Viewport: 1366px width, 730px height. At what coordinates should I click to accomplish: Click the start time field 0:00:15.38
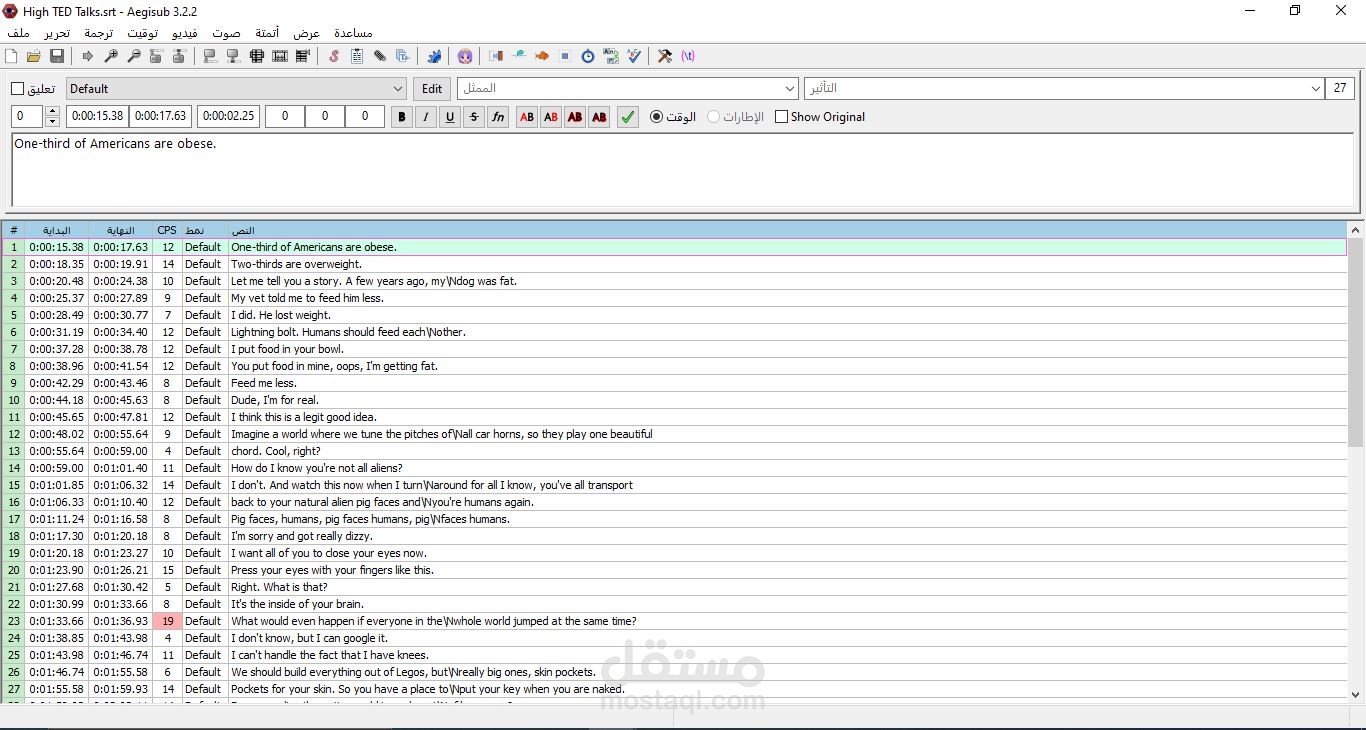pos(97,116)
